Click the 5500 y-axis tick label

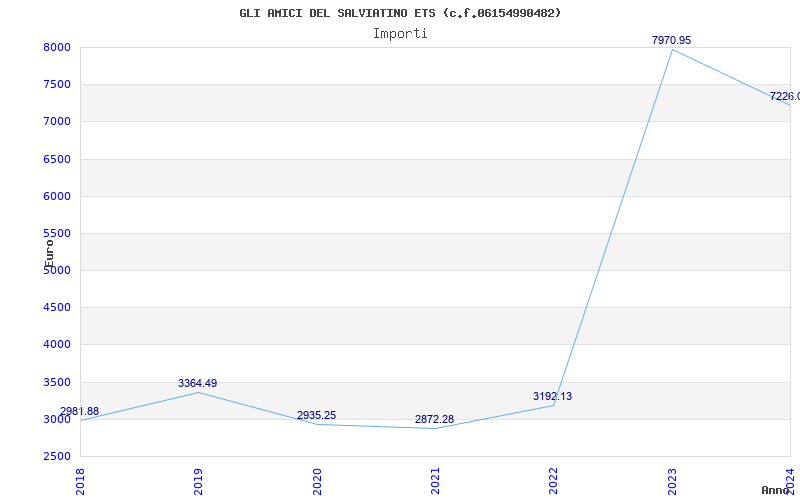point(55,233)
